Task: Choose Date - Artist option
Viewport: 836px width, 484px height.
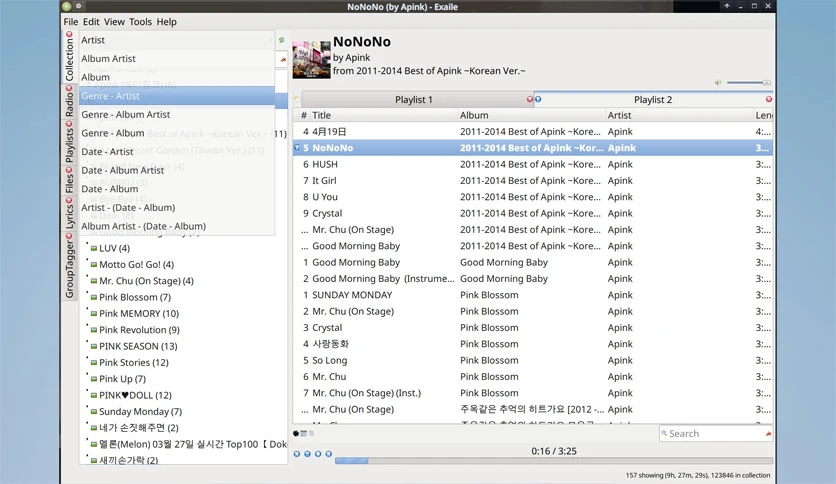Action: [x=176, y=152]
